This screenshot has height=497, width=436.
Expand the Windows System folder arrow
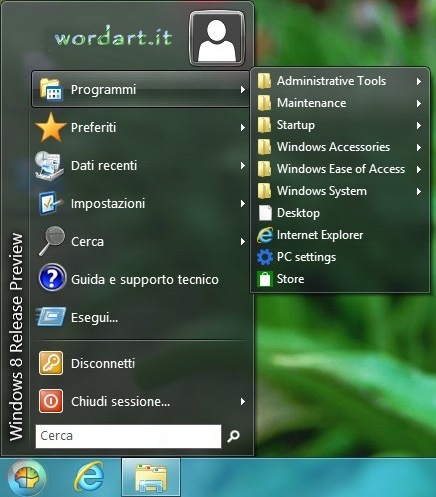[419, 191]
